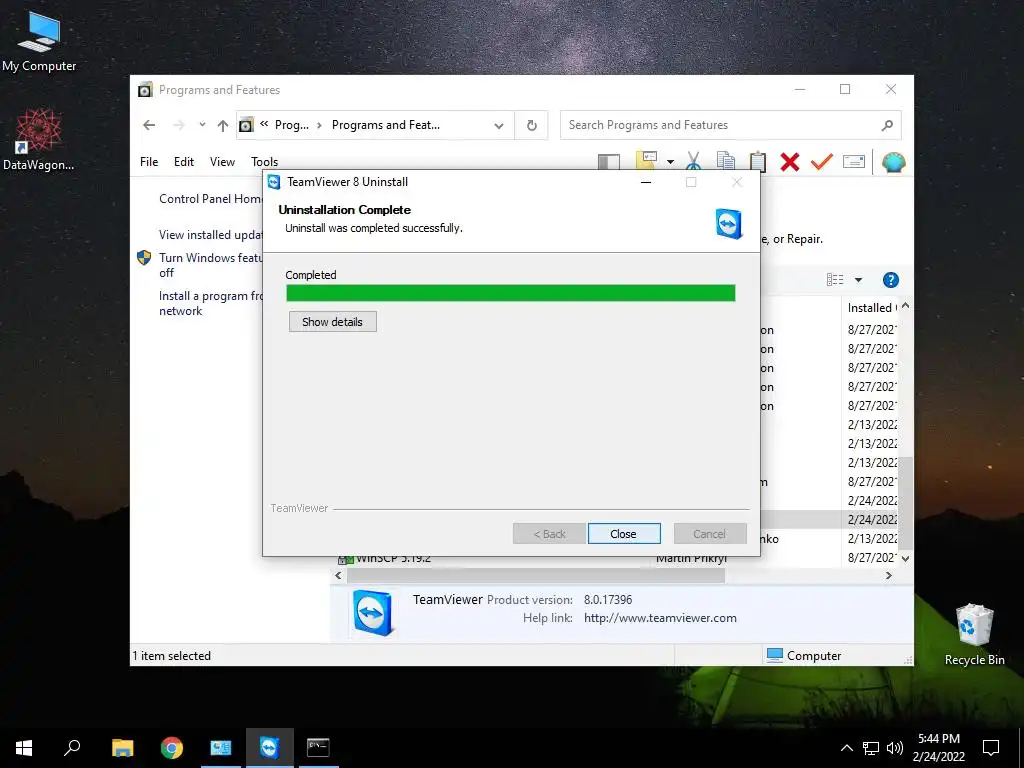Open the View menu
Image resolution: width=1024 pixels, height=768 pixels.
pos(222,161)
